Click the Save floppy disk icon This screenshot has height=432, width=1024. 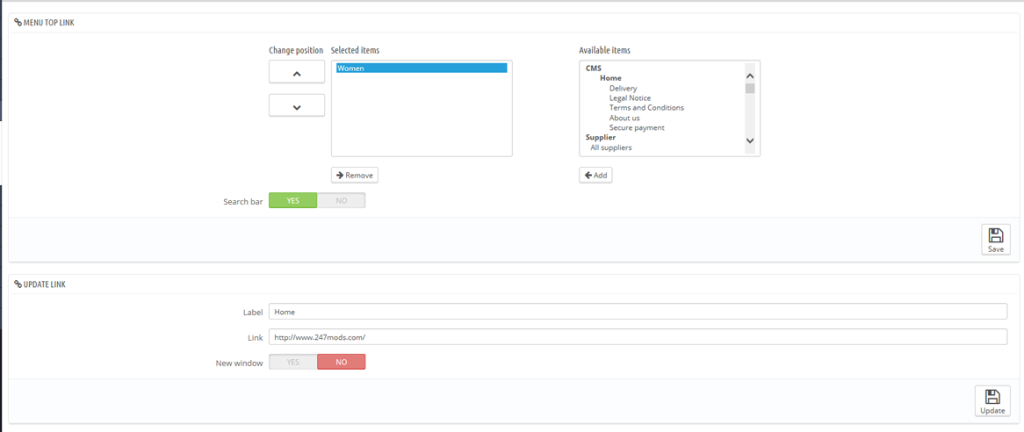tap(995, 235)
